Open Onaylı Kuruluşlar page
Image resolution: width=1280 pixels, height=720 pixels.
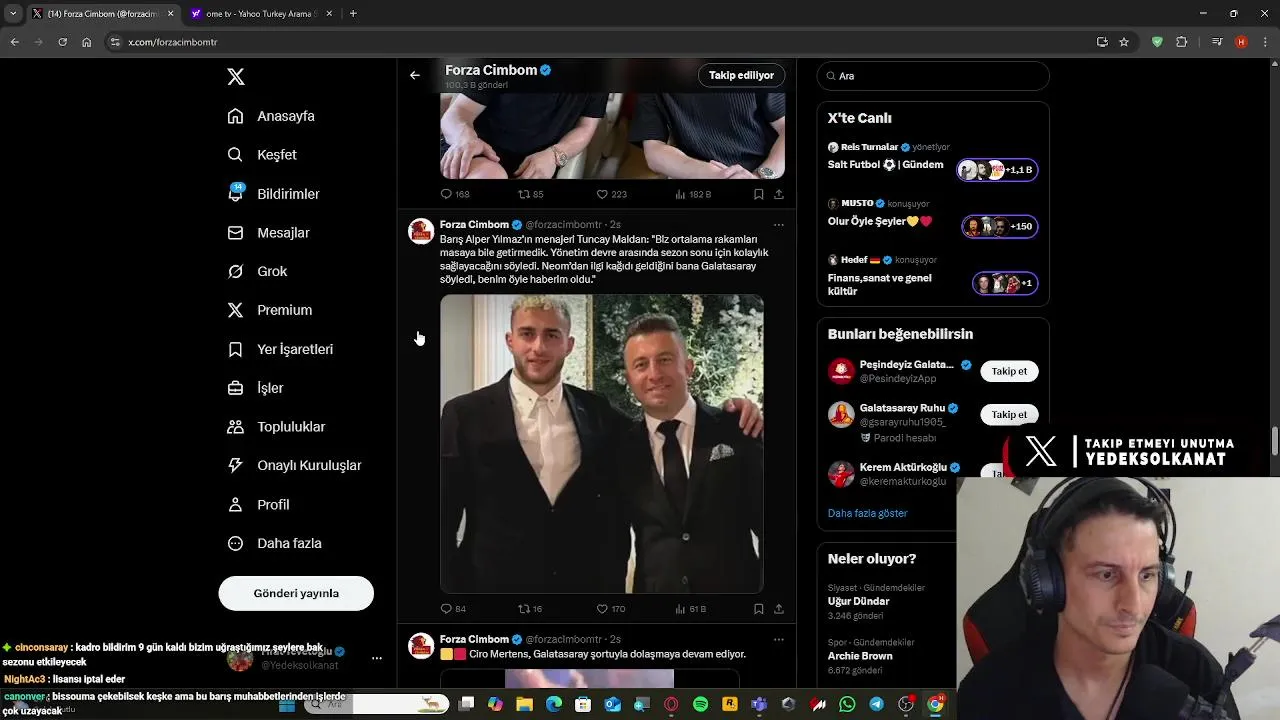294,465
